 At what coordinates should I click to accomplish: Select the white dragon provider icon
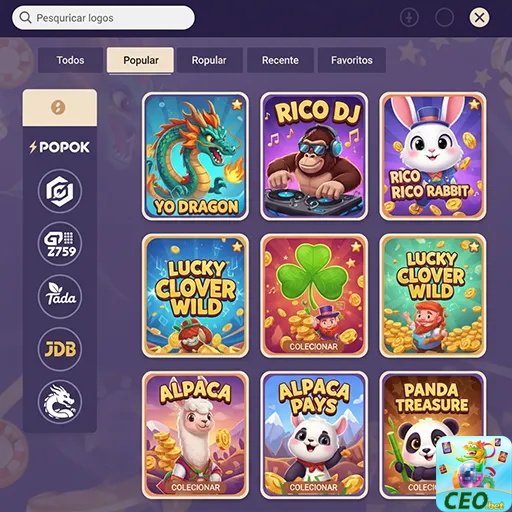click(60, 402)
